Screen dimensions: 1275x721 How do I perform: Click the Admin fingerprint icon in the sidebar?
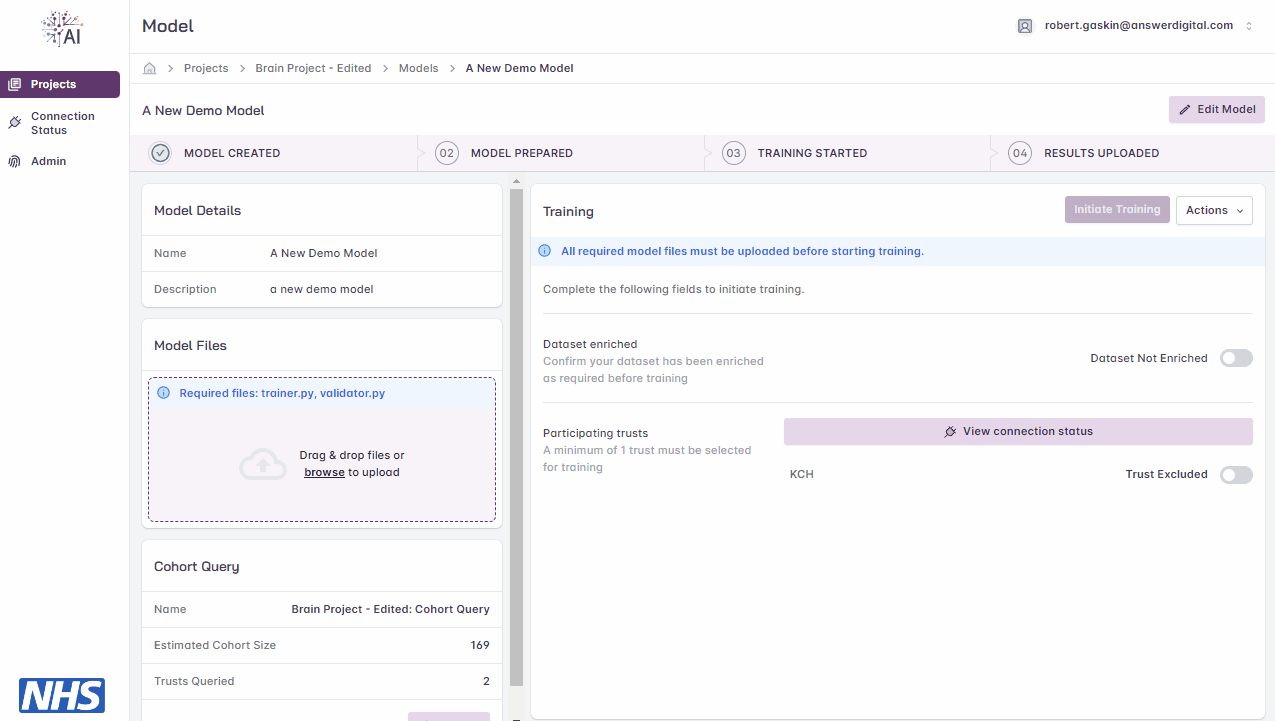click(x=14, y=161)
